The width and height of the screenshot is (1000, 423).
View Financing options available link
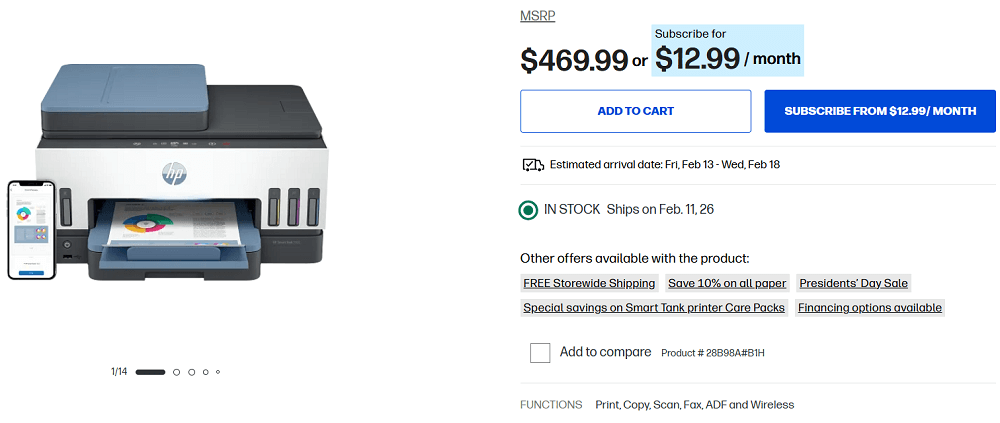pos(870,308)
